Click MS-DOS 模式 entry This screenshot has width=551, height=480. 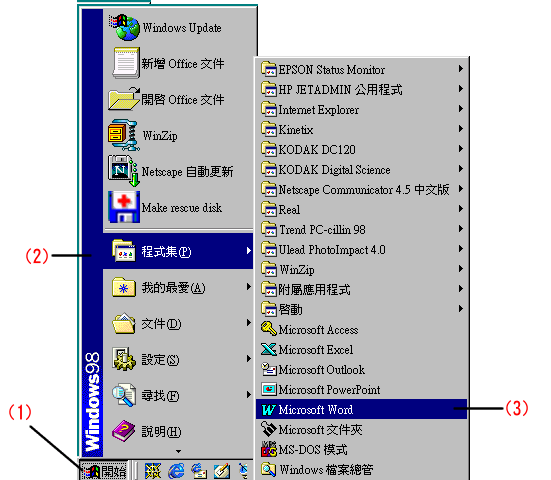362,449
